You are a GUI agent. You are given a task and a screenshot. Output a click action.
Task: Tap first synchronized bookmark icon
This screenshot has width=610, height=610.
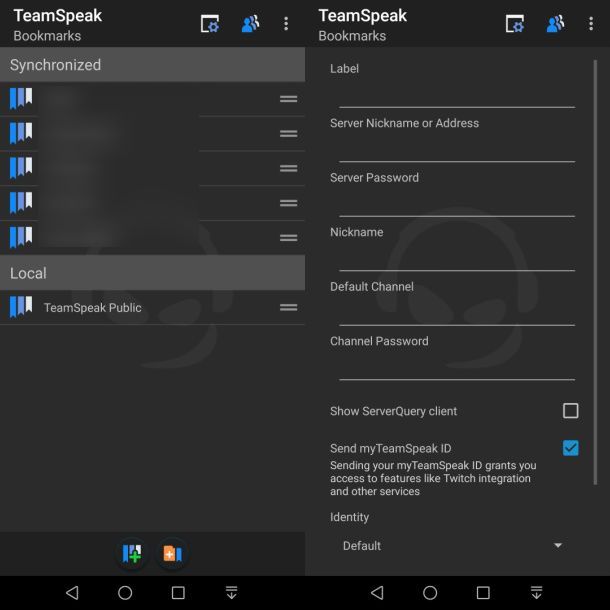(x=21, y=98)
